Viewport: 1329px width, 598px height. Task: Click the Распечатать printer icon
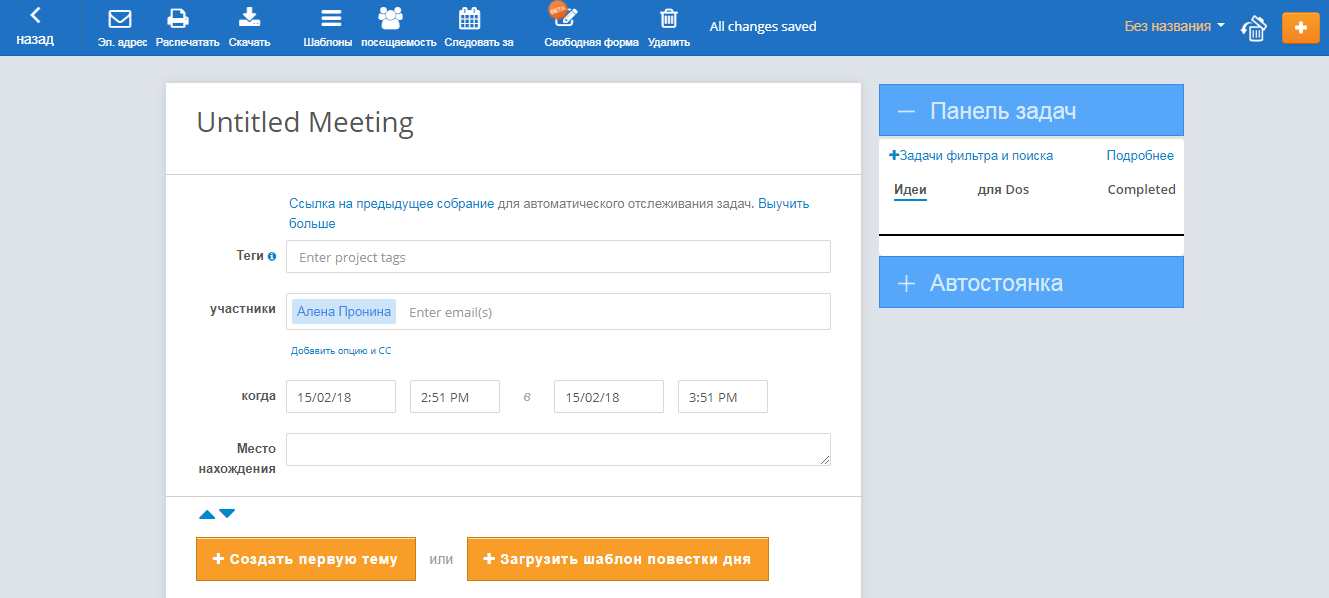[178, 18]
